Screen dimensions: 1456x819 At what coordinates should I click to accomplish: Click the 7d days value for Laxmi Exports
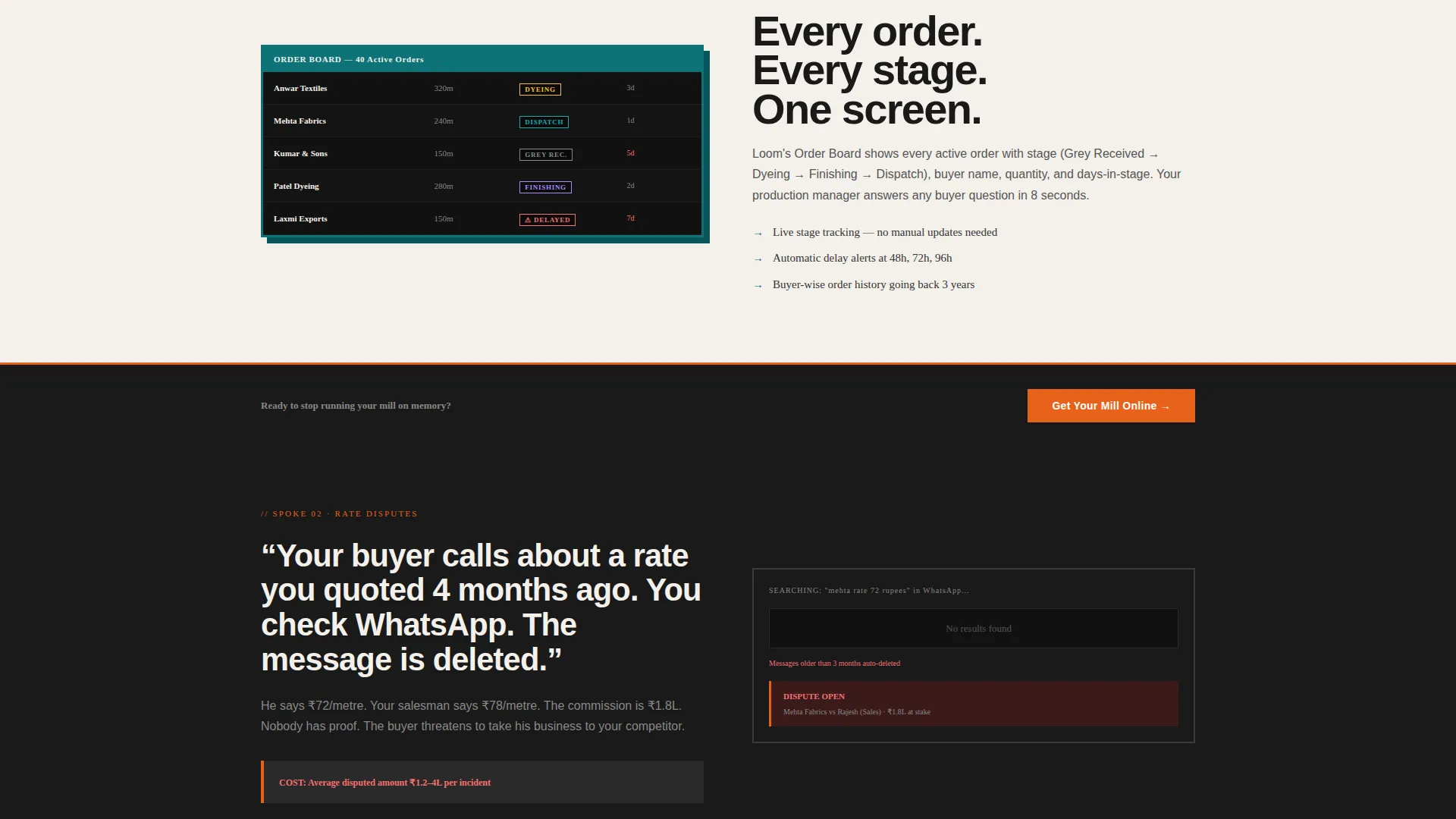630,218
